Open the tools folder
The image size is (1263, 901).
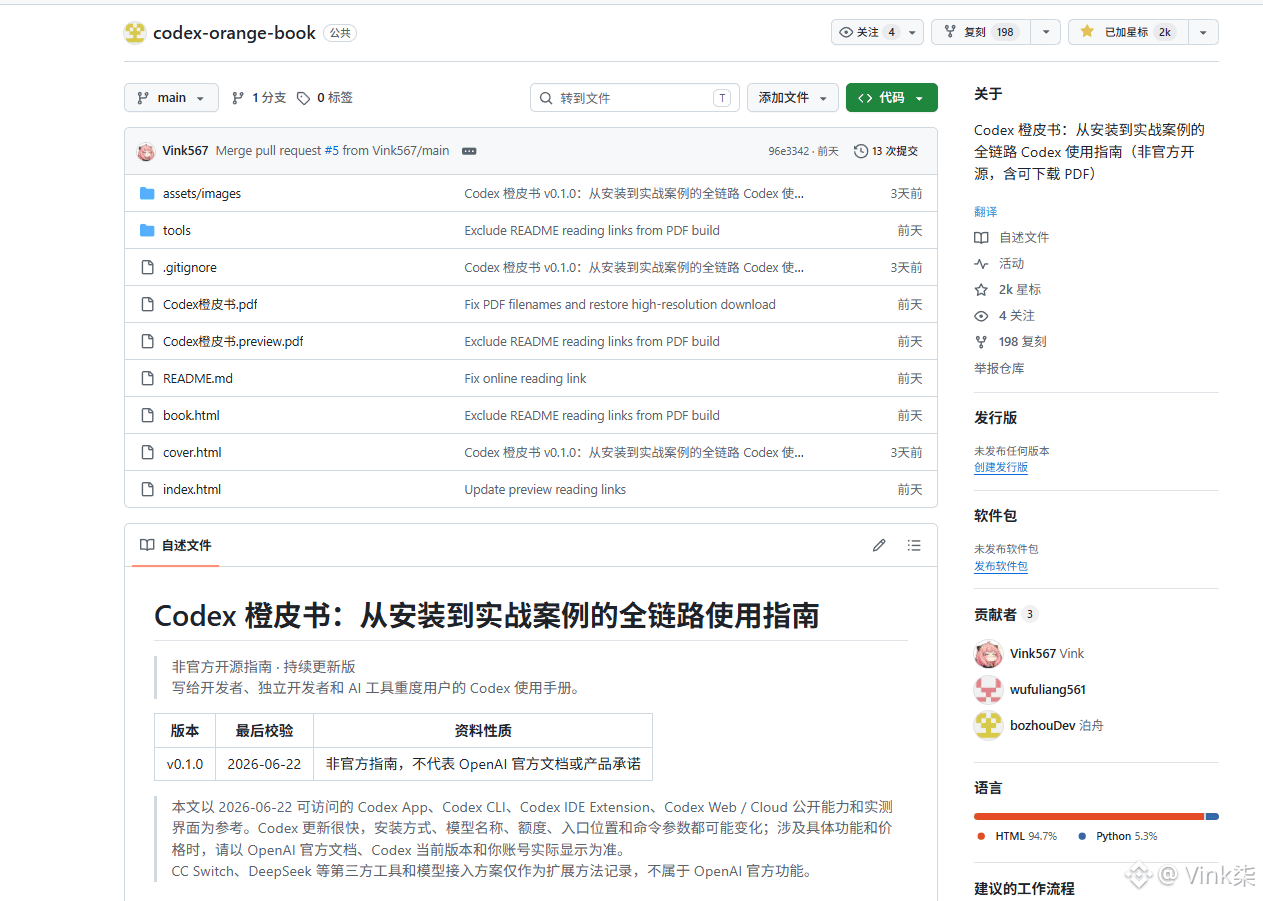[177, 230]
